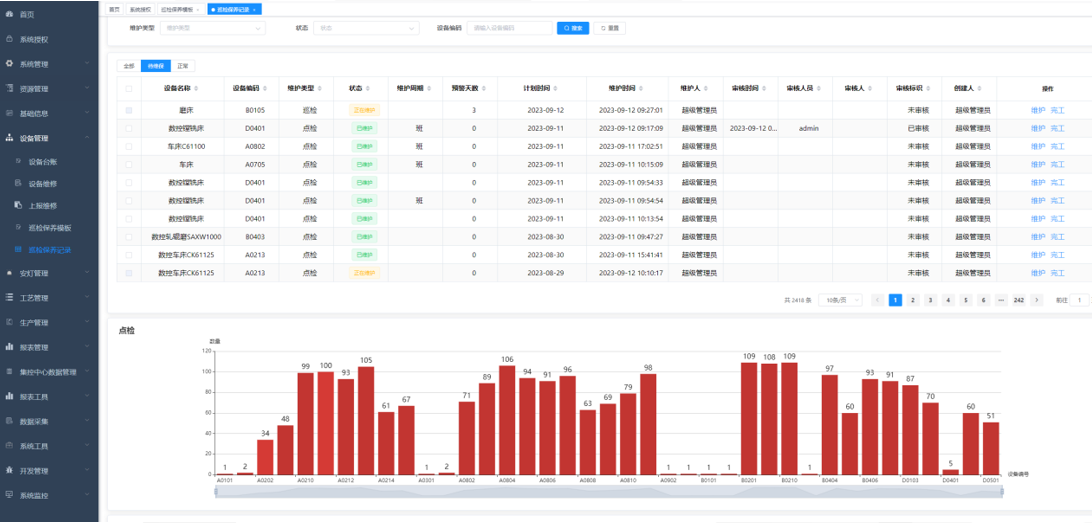
Task: Sort the table by 设备名称 column sort icon
Action: click(x=198, y=88)
